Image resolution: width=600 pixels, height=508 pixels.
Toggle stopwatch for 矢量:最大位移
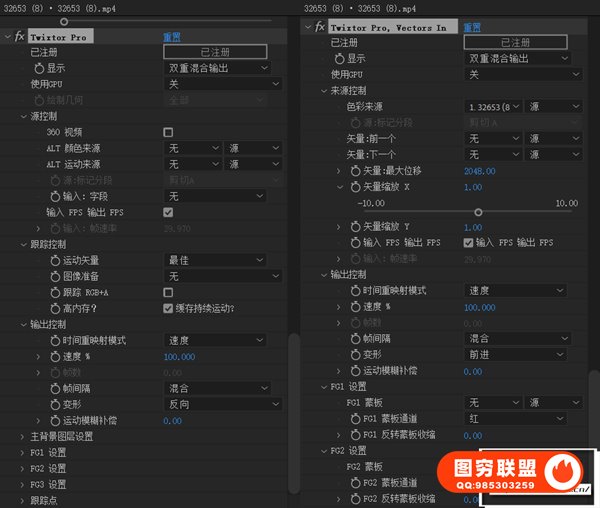[353, 171]
